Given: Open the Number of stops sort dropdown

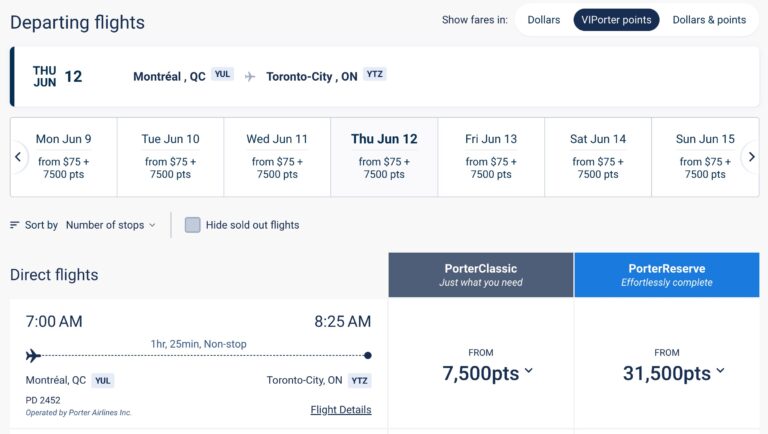Looking at the screenshot, I should point(110,225).
